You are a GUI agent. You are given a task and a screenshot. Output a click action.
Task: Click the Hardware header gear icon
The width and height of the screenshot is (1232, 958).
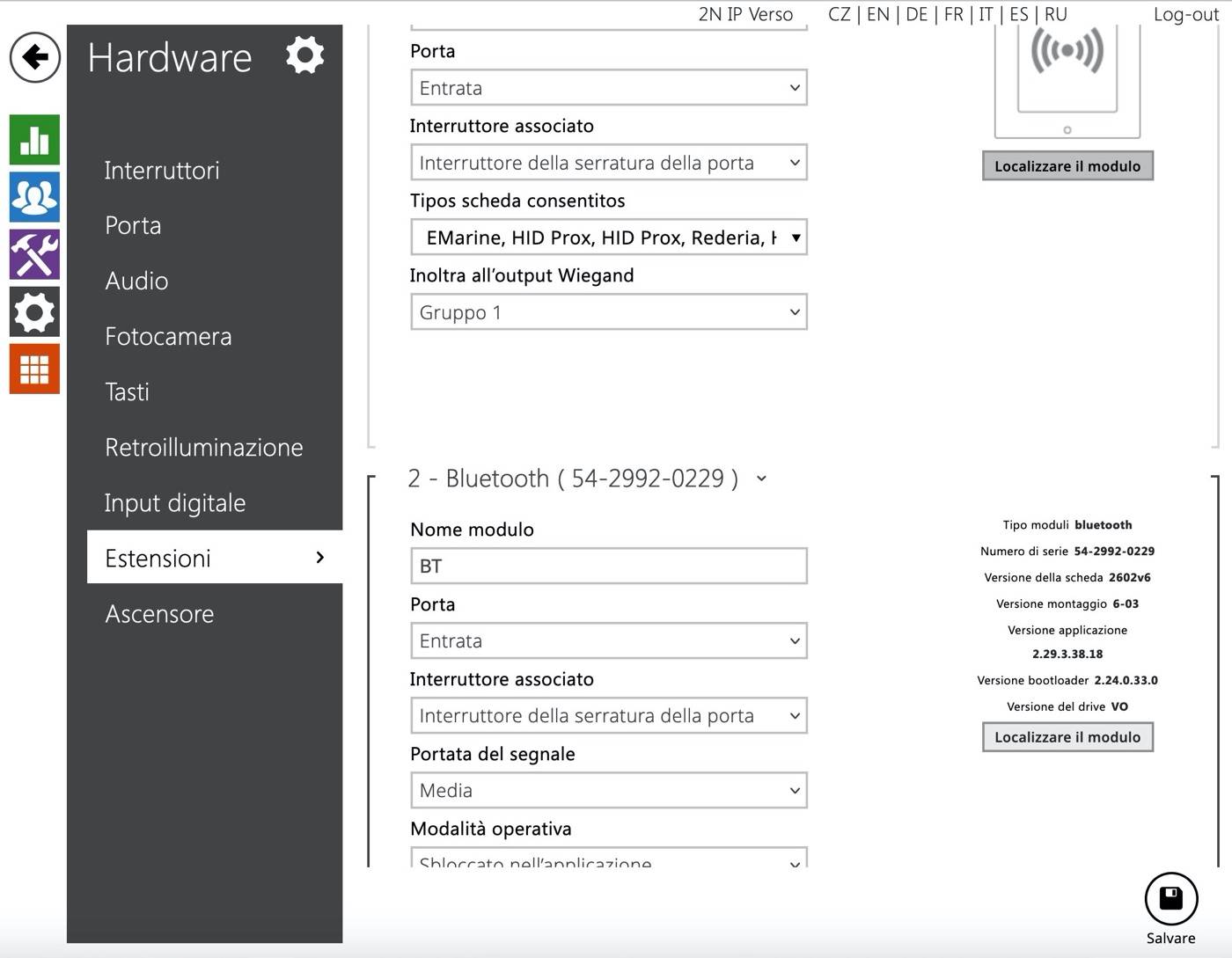[x=305, y=55]
